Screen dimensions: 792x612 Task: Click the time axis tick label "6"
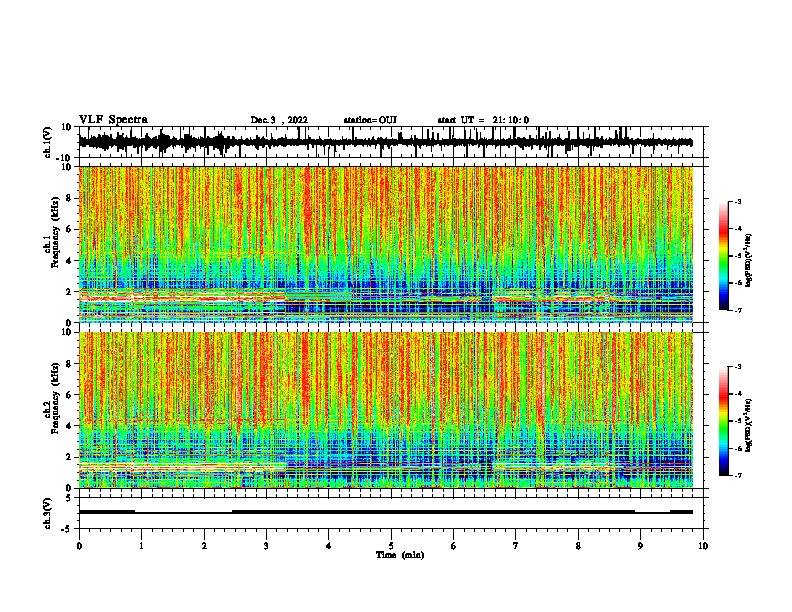[x=454, y=546]
